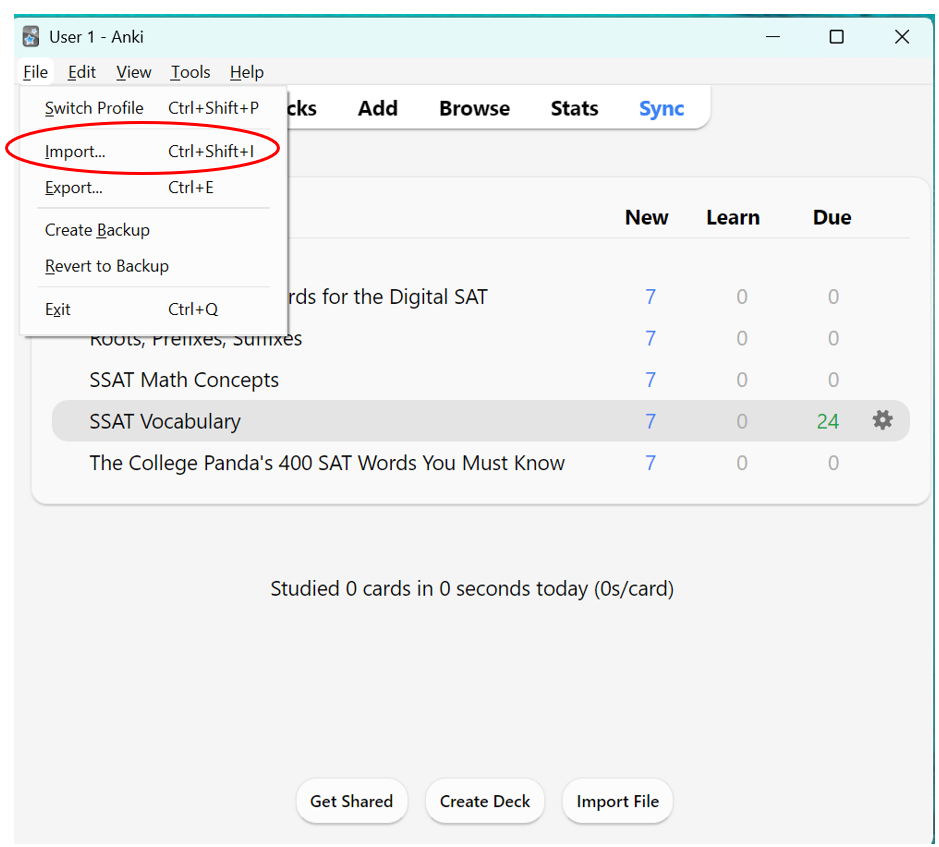Open deck options gear for SSAT Vocabulary
Screen dimensions: 939x847
882,421
